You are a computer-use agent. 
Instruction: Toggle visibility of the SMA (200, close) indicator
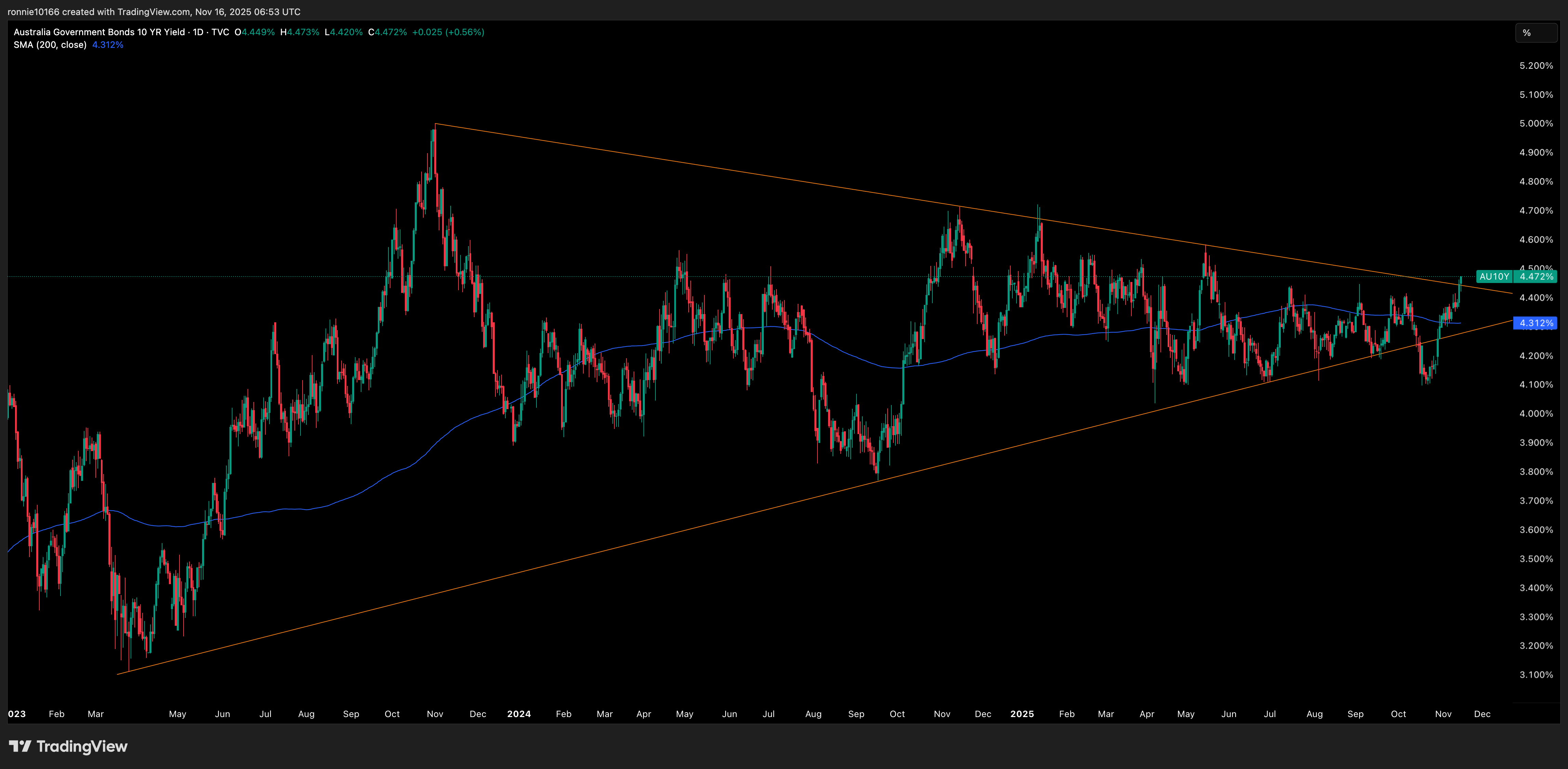(50, 44)
